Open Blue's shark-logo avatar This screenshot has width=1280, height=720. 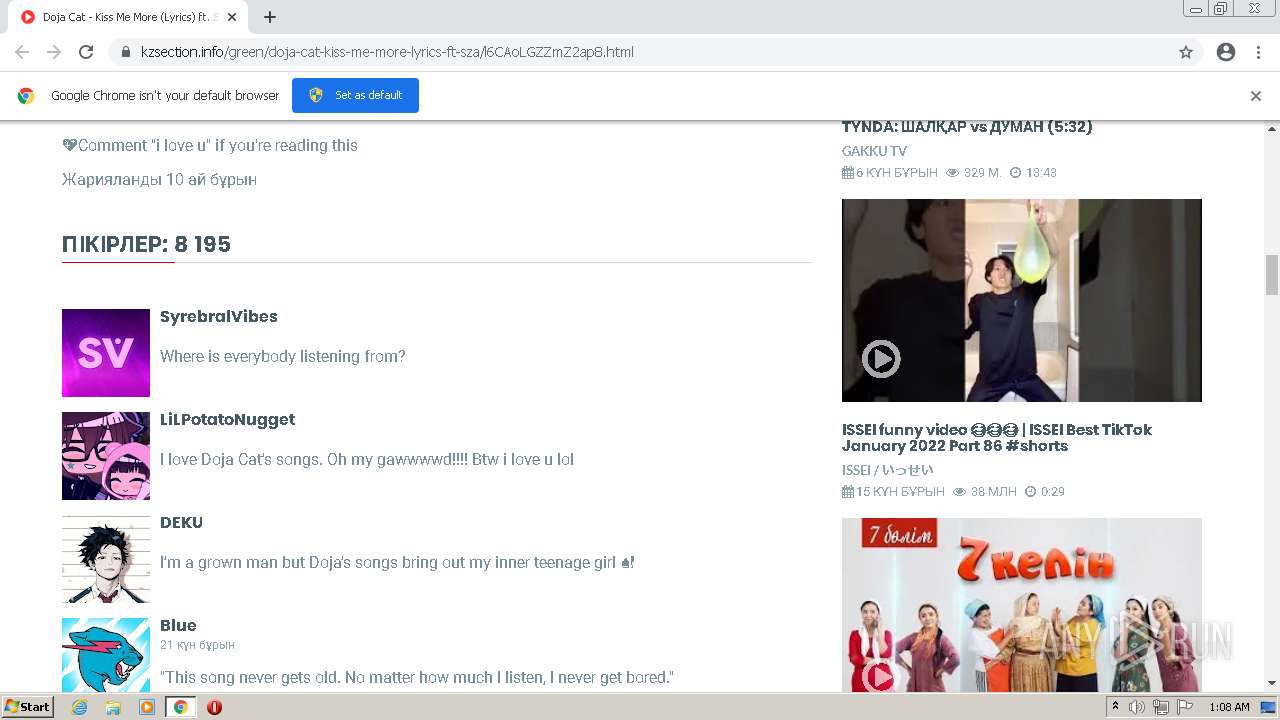[106, 655]
